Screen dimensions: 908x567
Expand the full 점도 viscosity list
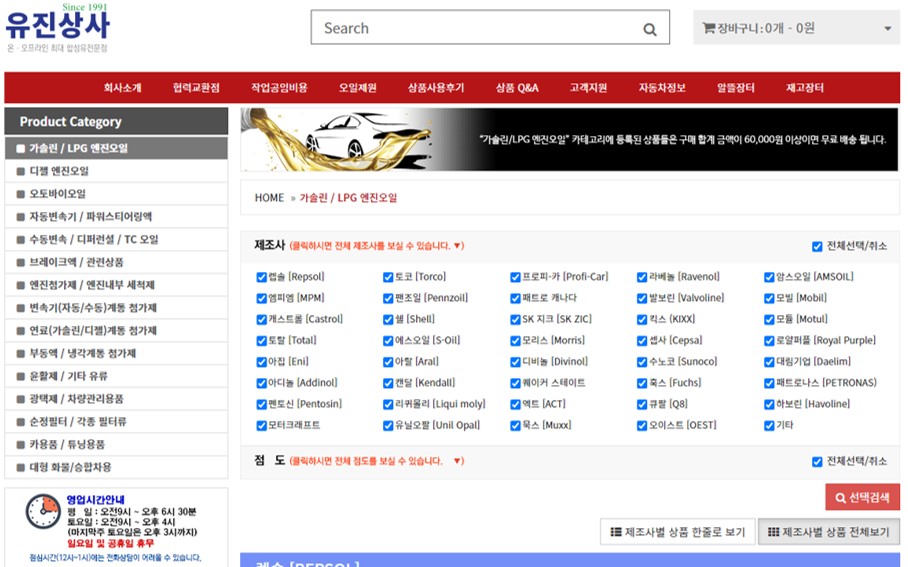coord(377,461)
